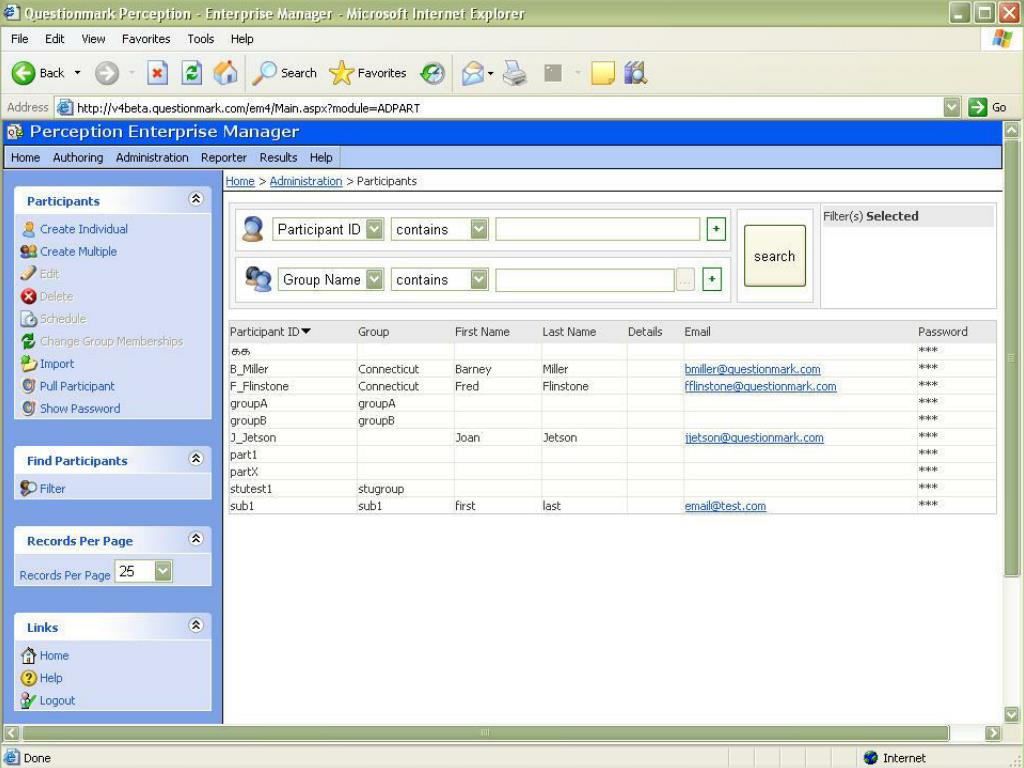Open the Back button history dropdown arrow
The width and height of the screenshot is (1024, 768).
pos(77,73)
